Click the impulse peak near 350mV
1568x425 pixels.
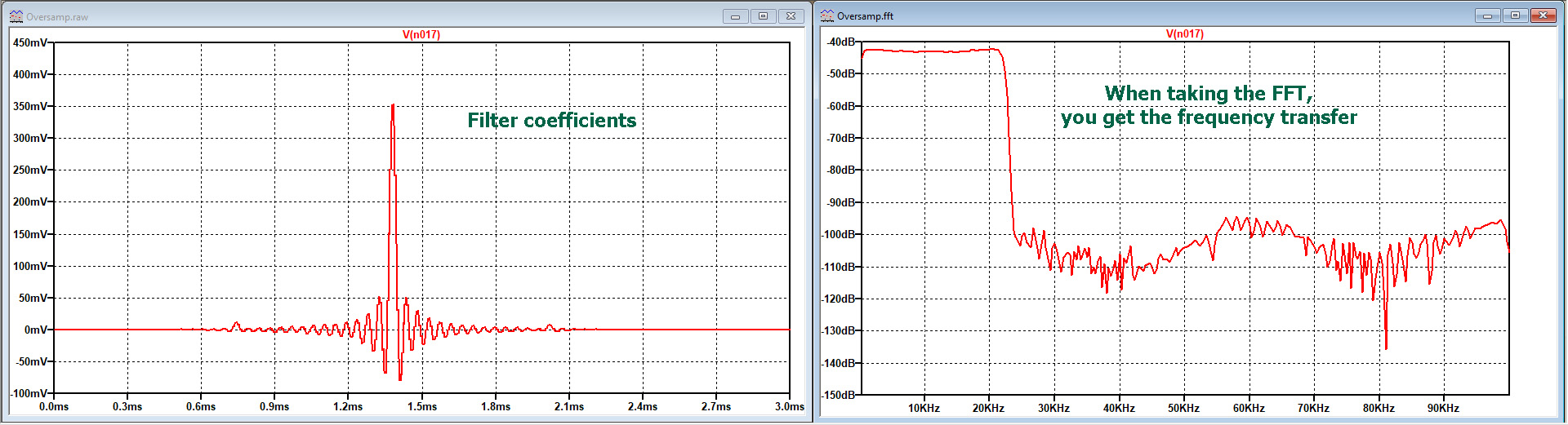[x=393, y=106]
